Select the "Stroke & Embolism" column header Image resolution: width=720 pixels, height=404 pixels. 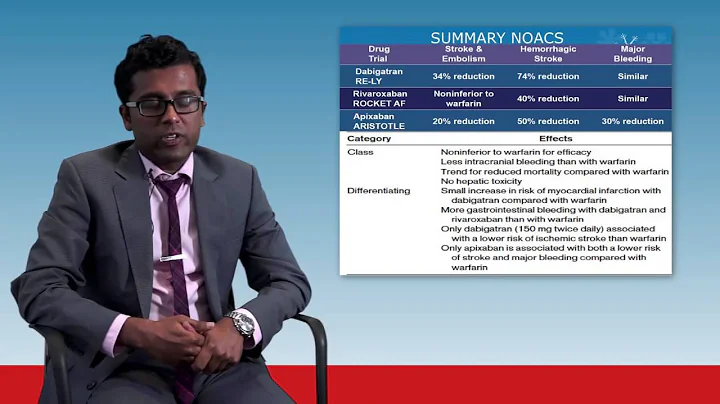coord(463,54)
